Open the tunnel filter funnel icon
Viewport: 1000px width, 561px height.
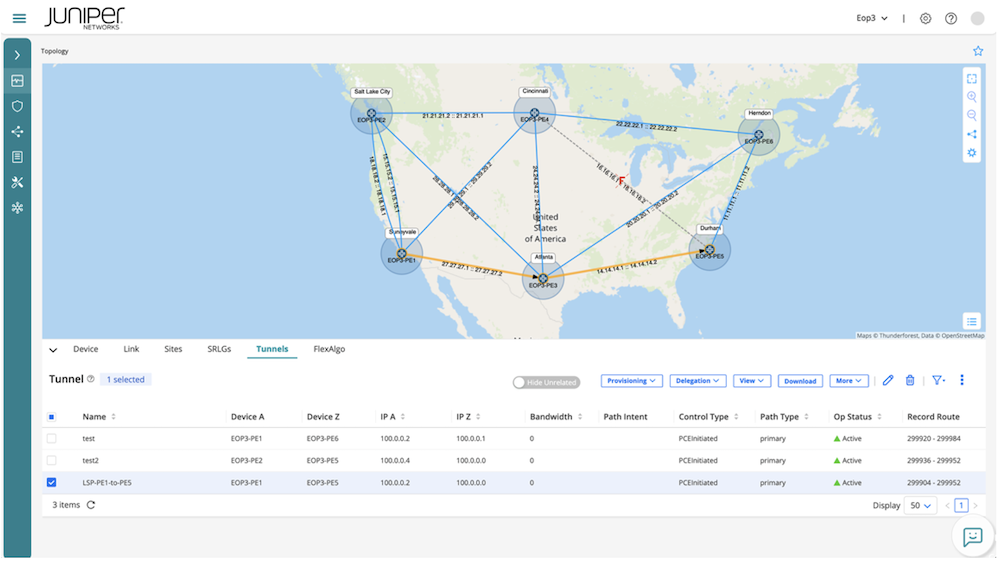click(938, 381)
